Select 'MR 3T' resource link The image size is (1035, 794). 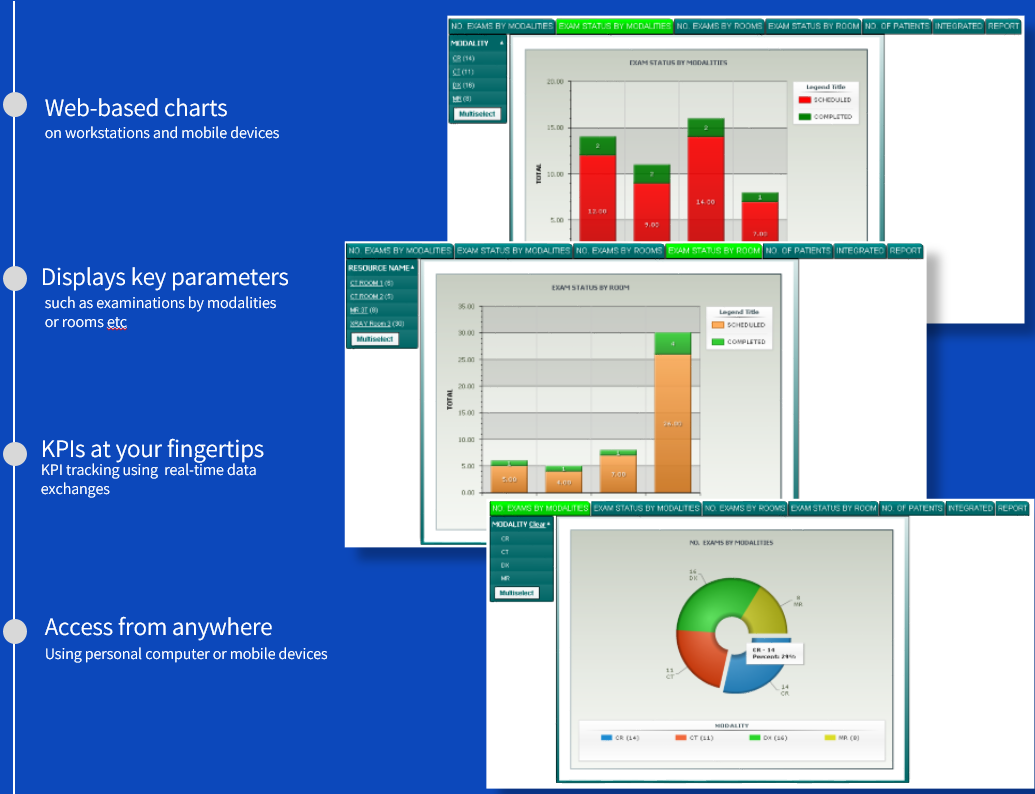coord(358,310)
